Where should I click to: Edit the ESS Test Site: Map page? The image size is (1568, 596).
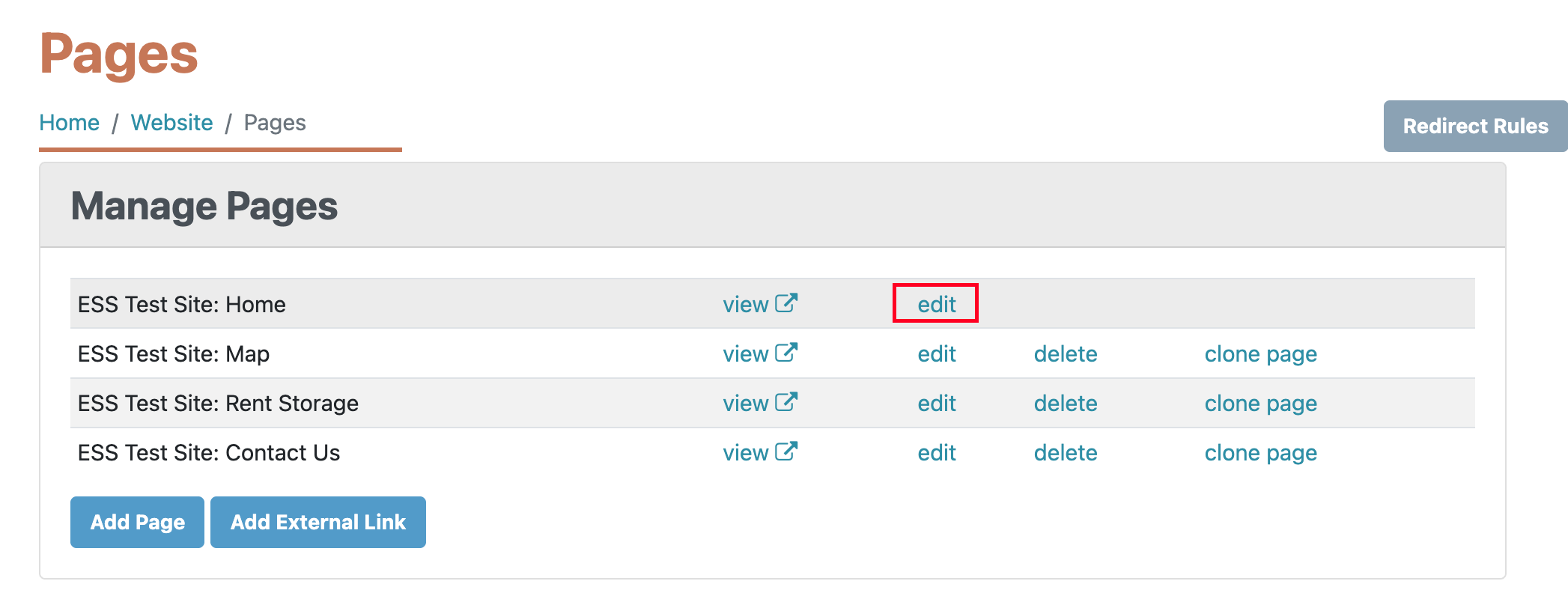937,353
